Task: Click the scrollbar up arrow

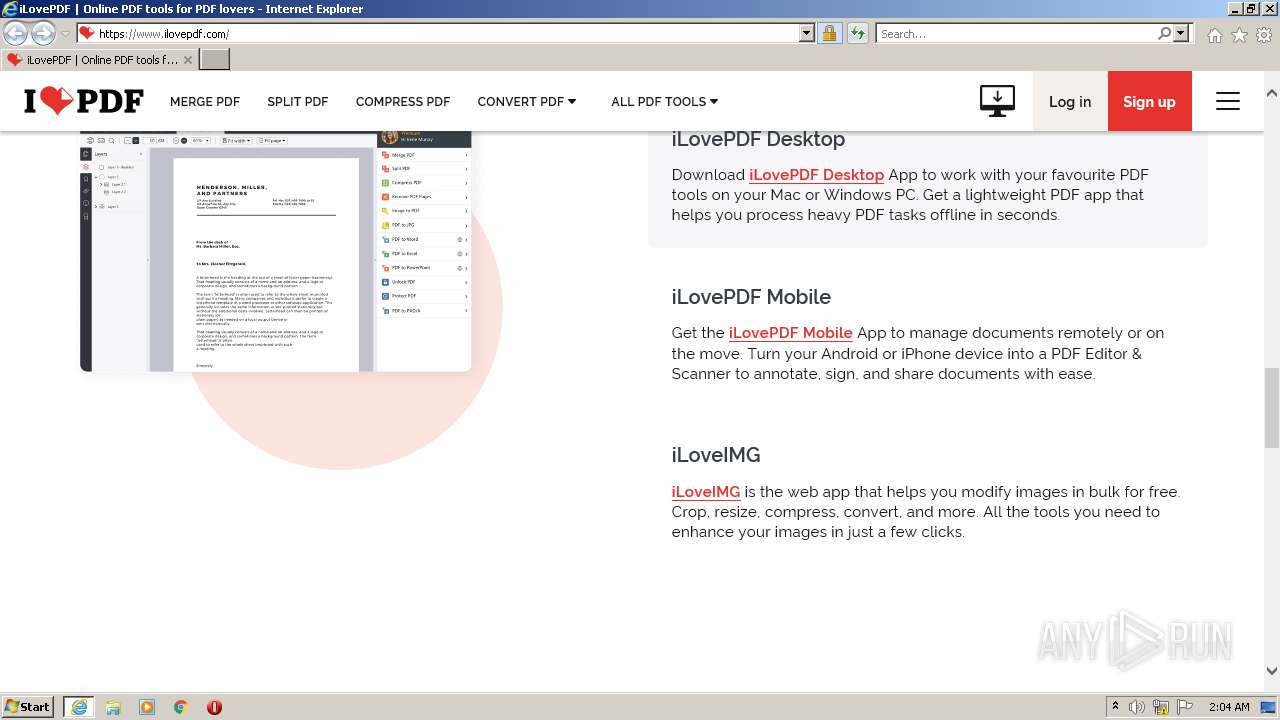Action: (1271, 93)
